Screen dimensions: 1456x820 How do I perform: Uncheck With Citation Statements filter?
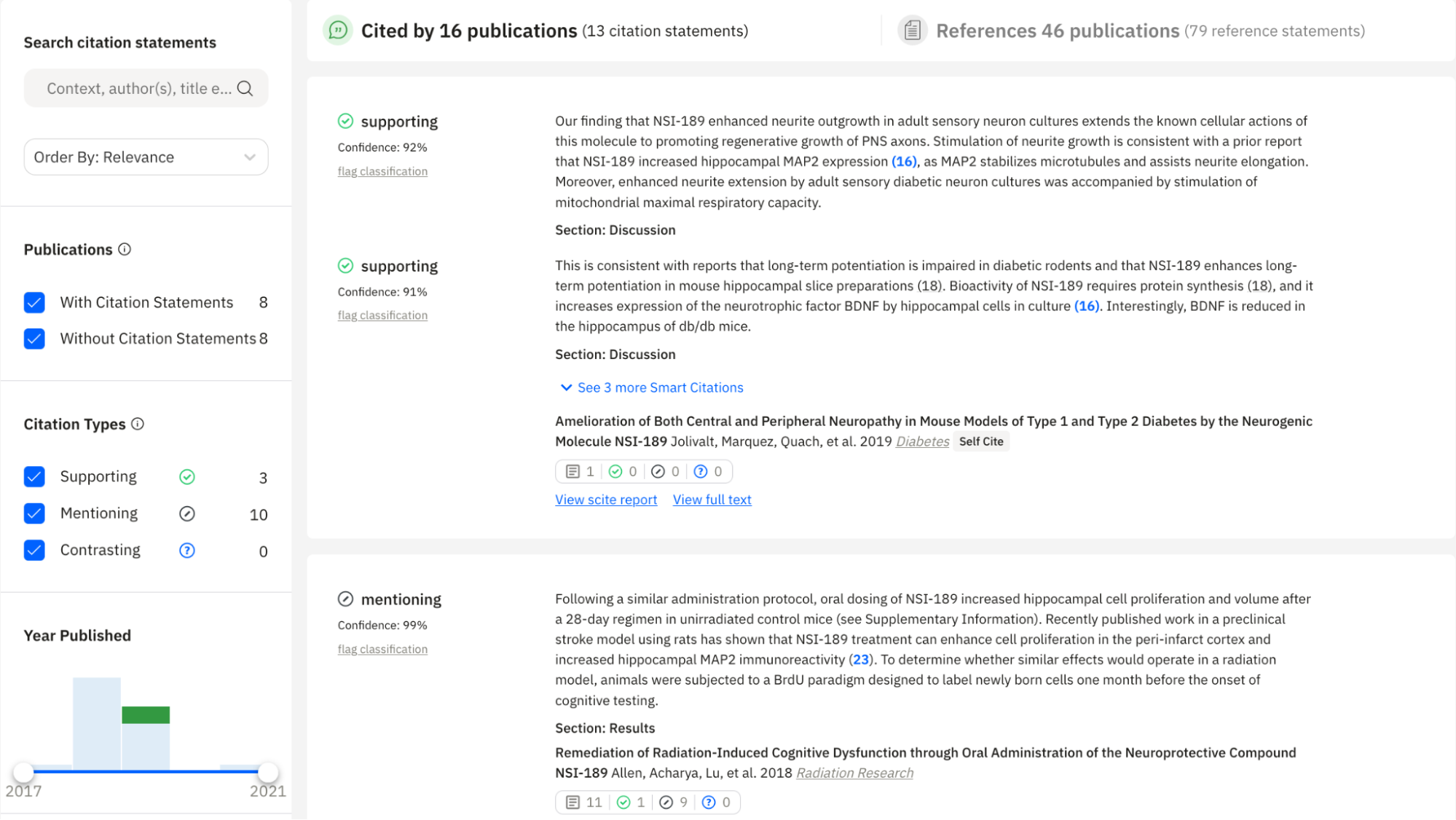34,302
